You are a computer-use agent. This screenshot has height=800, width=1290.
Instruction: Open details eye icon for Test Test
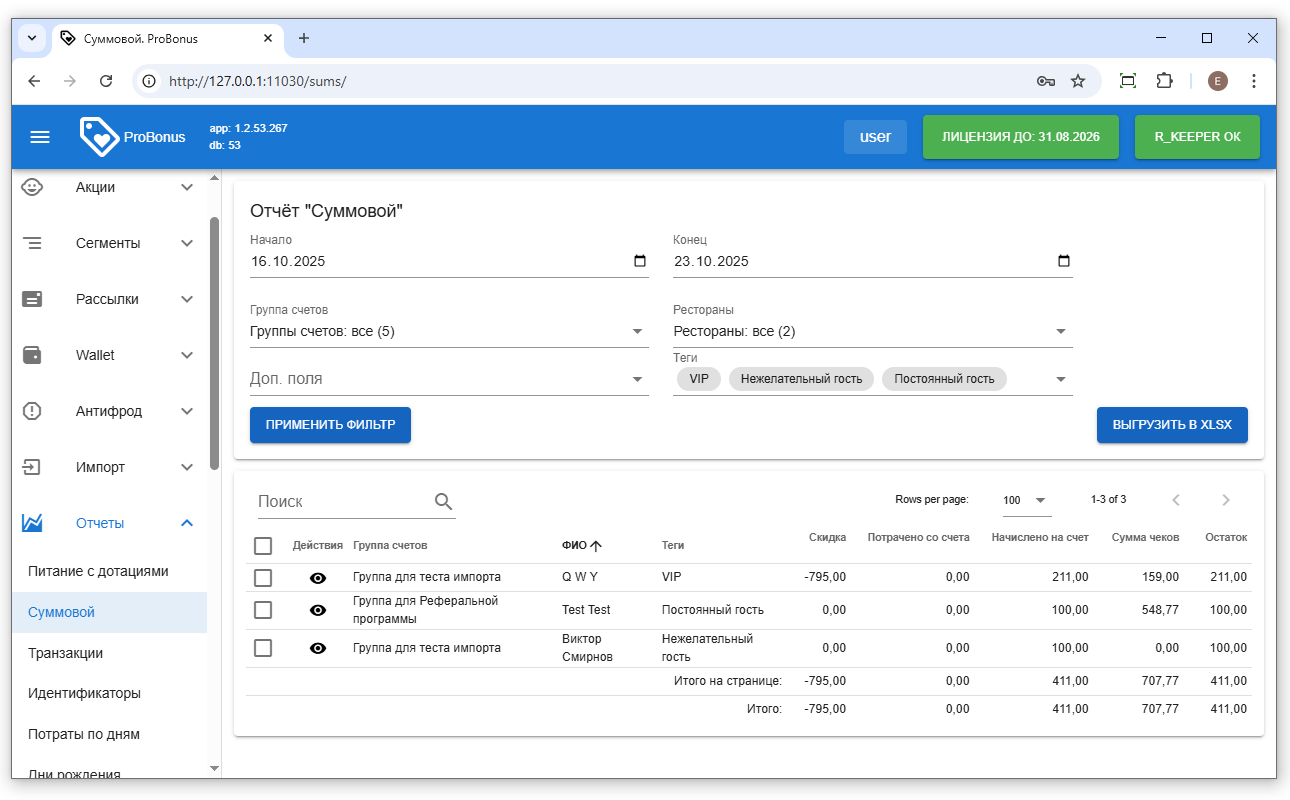click(x=318, y=610)
